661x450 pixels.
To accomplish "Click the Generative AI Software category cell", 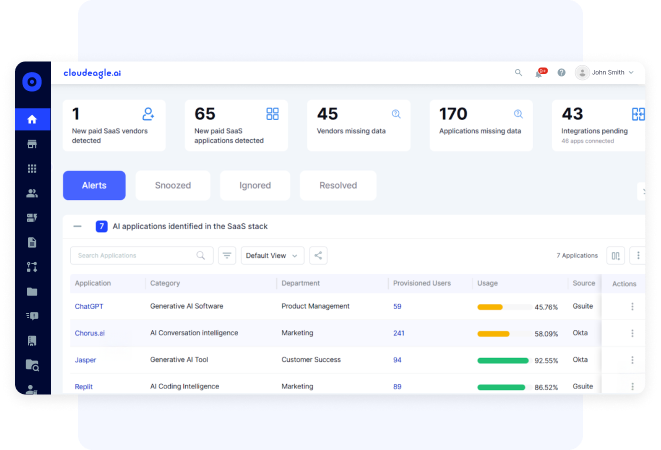I will pos(187,306).
